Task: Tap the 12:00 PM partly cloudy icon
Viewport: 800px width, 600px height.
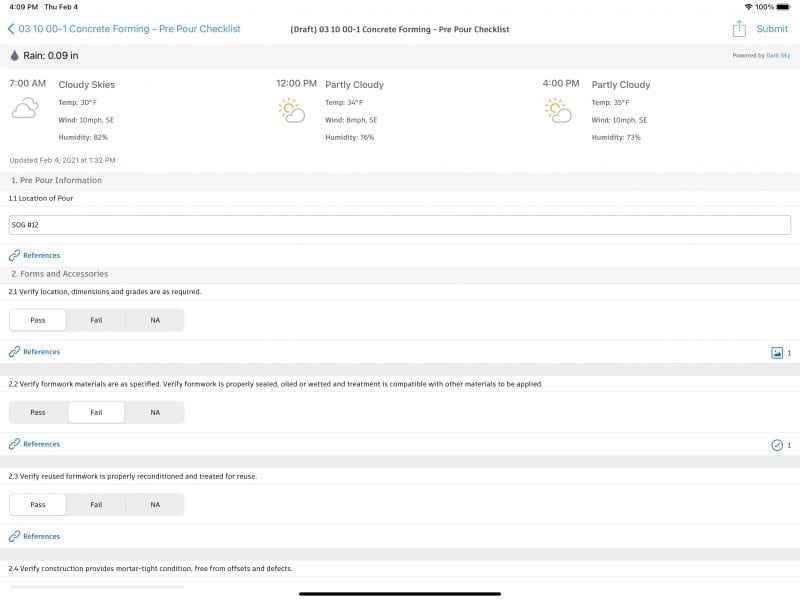Action: (x=292, y=110)
